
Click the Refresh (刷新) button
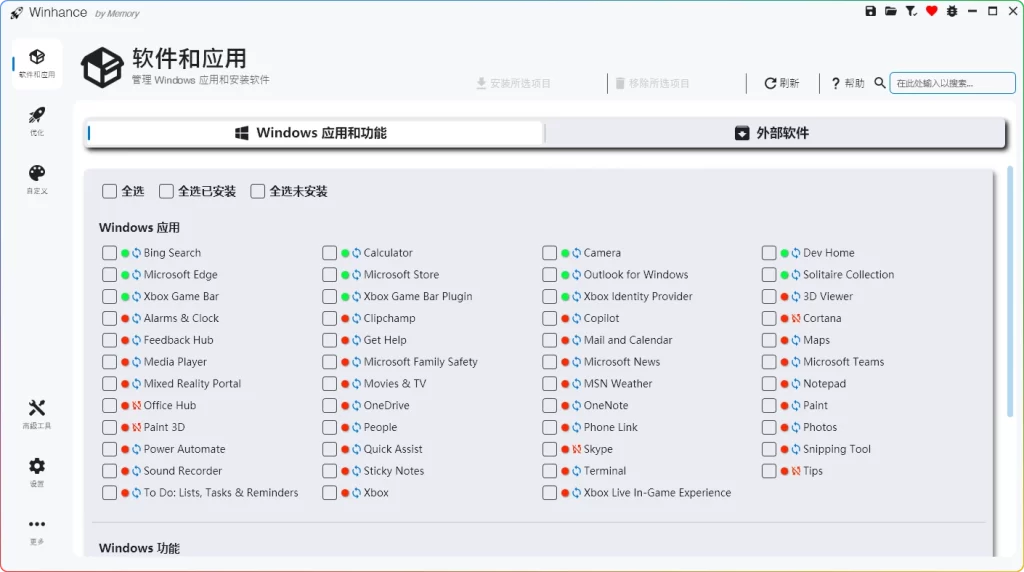[x=782, y=83]
